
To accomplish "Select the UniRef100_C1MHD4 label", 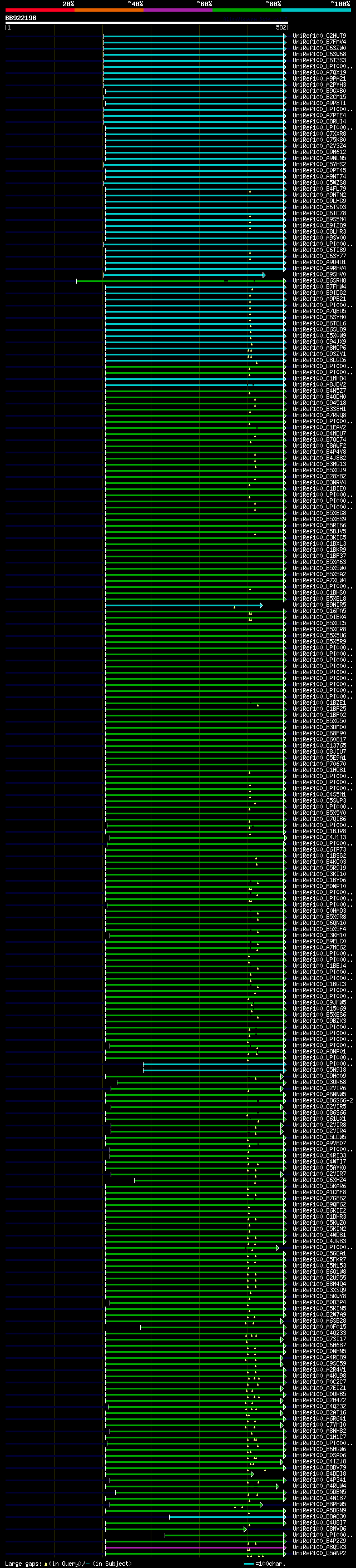I will tap(319, 379).
